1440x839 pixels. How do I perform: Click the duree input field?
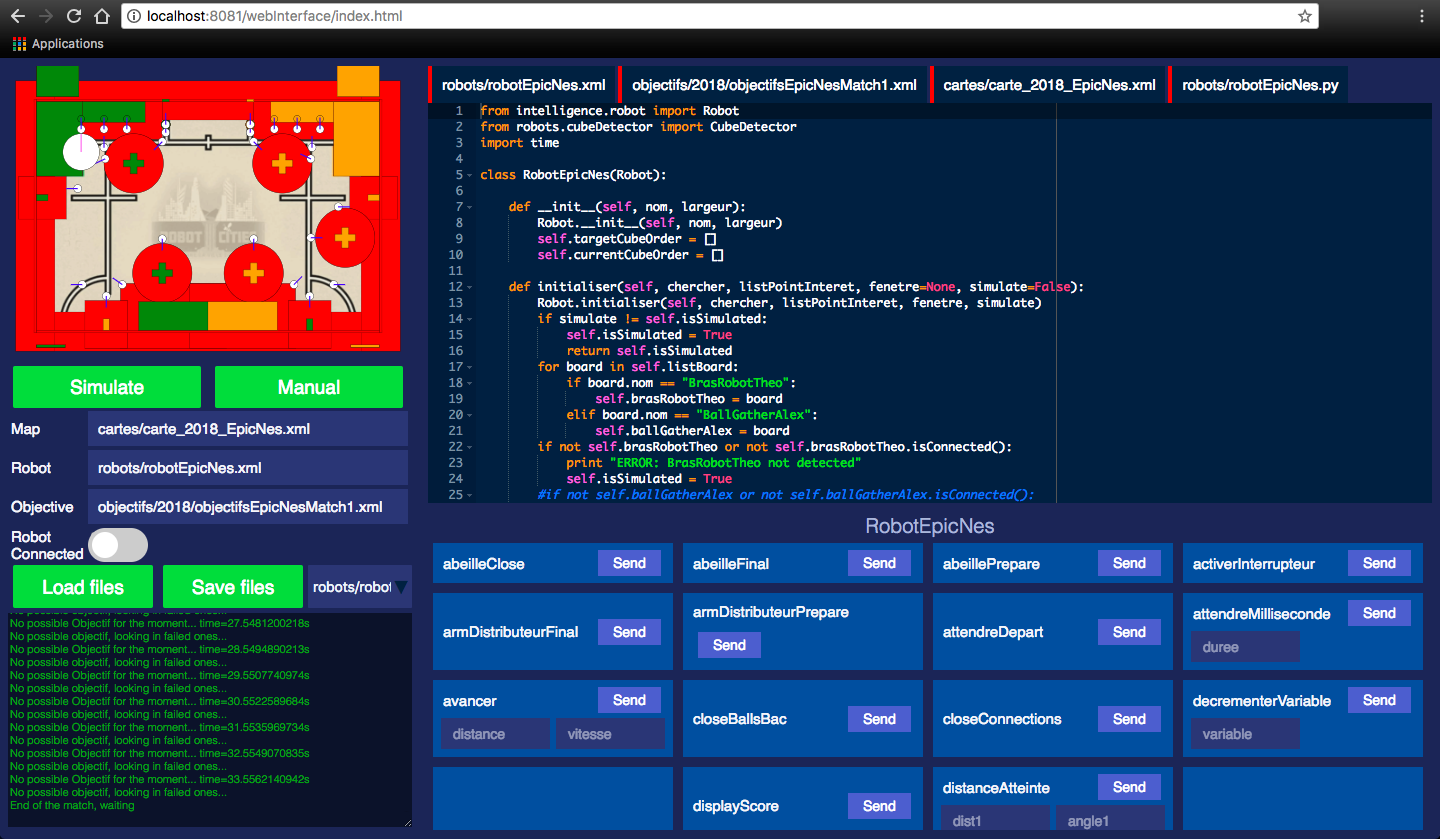1245,647
